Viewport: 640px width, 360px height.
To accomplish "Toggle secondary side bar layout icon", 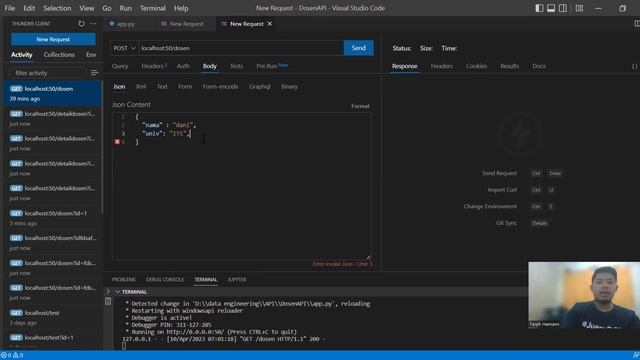I will click(563, 8).
